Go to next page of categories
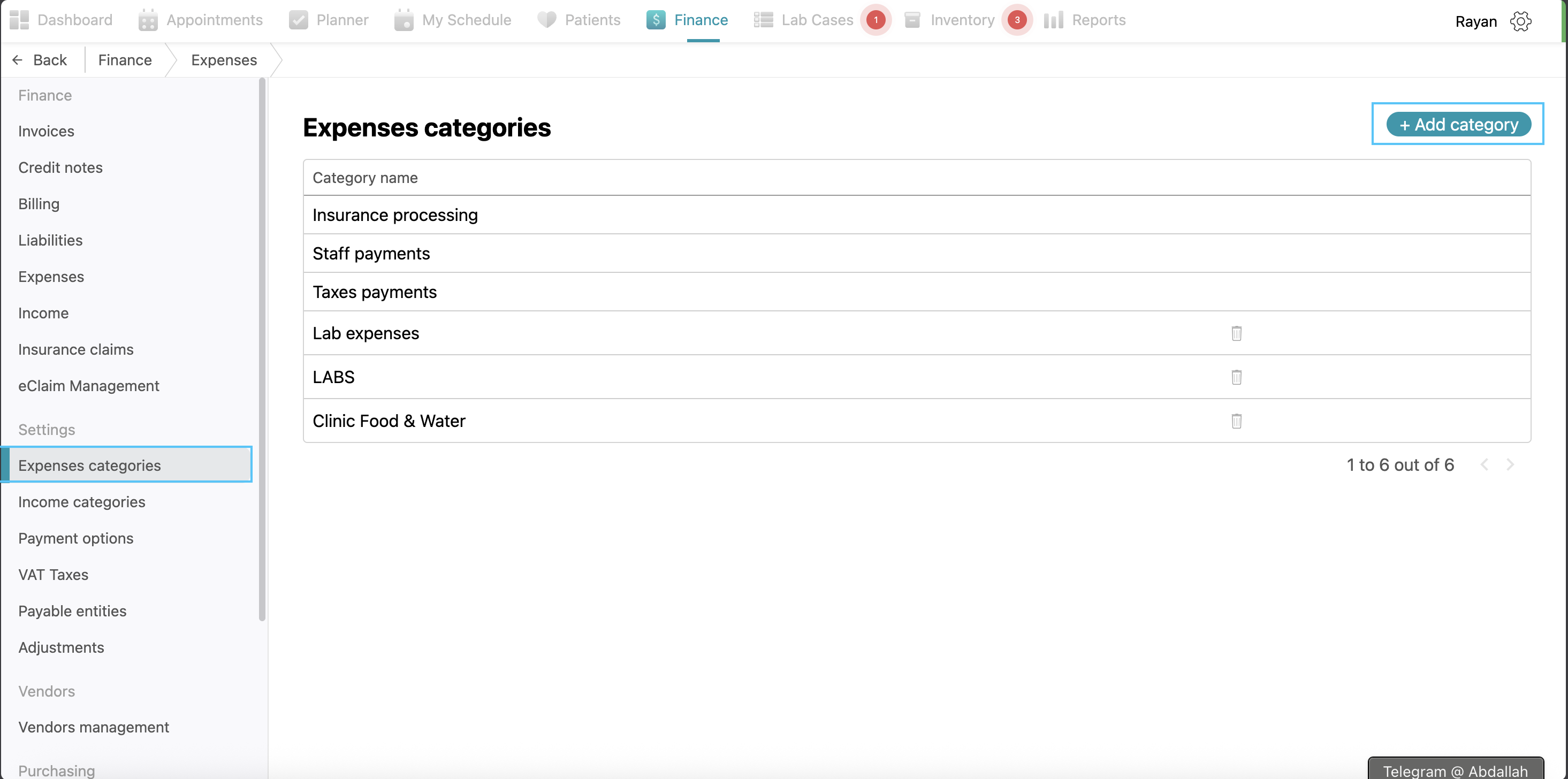 coord(1510,465)
